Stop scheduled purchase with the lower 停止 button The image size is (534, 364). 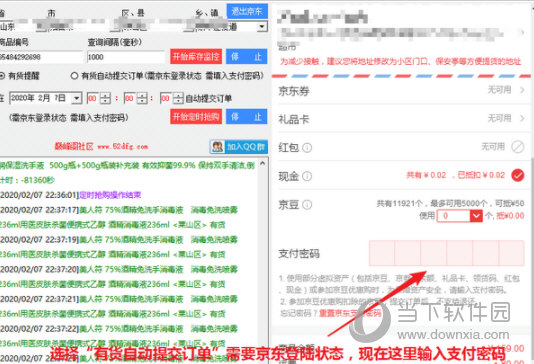point(247,116)
